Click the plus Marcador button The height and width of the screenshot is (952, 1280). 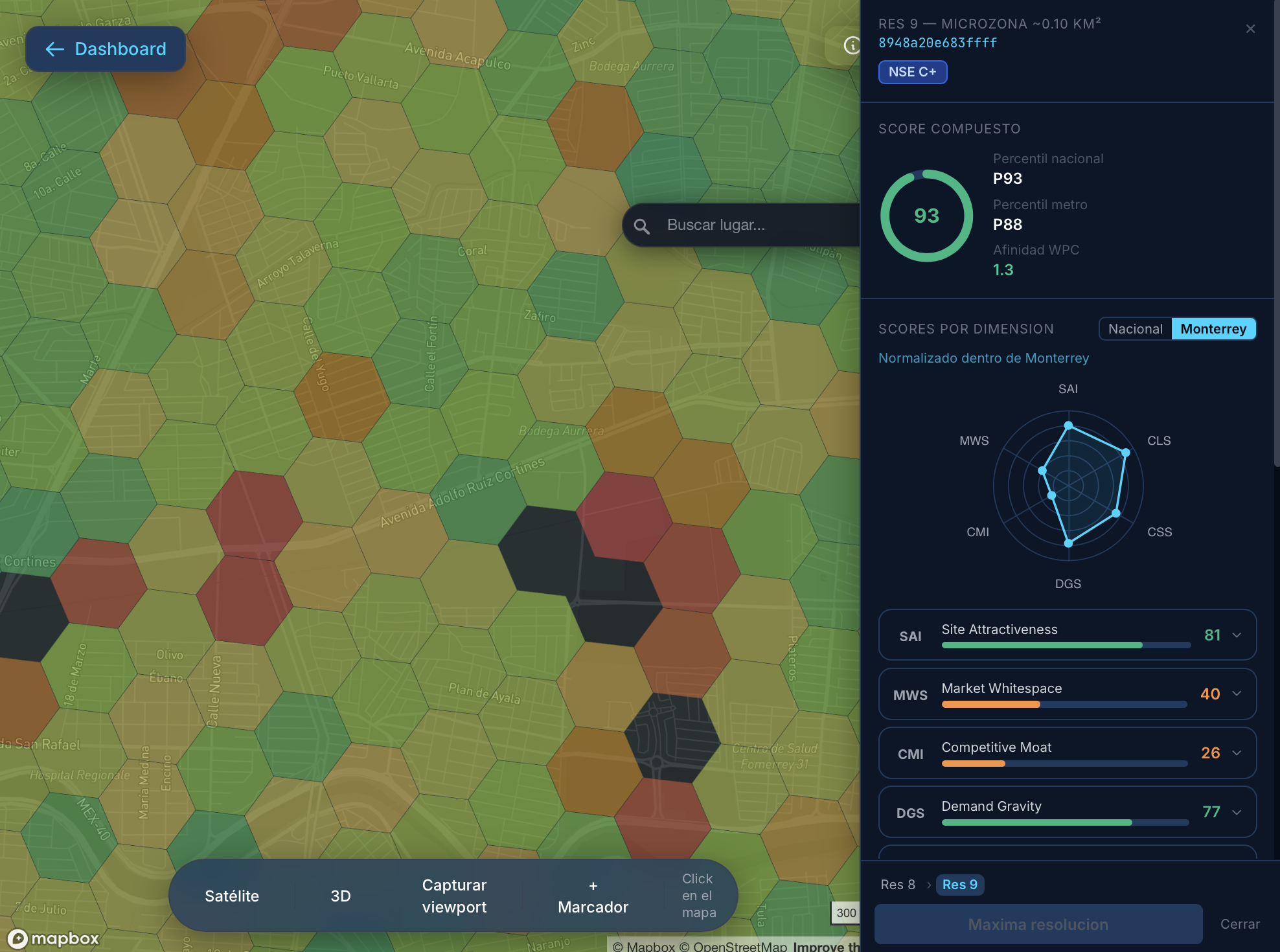[x=593, y=896]
